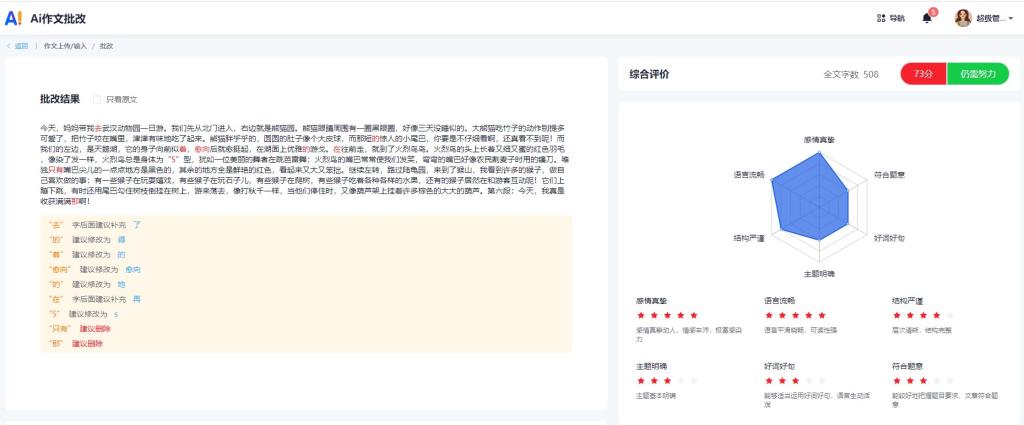Enable the 只看原文 checkbox
Image resolution: width=1024 pixels, height=425 pixels.
click(x=97, y=100)
